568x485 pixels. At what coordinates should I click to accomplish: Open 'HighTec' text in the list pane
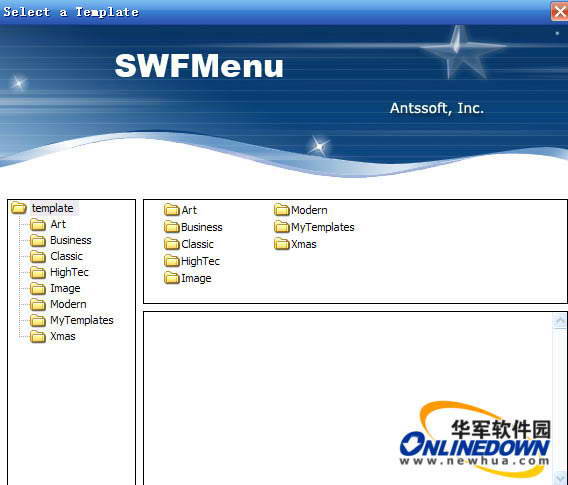pos(200,261)
